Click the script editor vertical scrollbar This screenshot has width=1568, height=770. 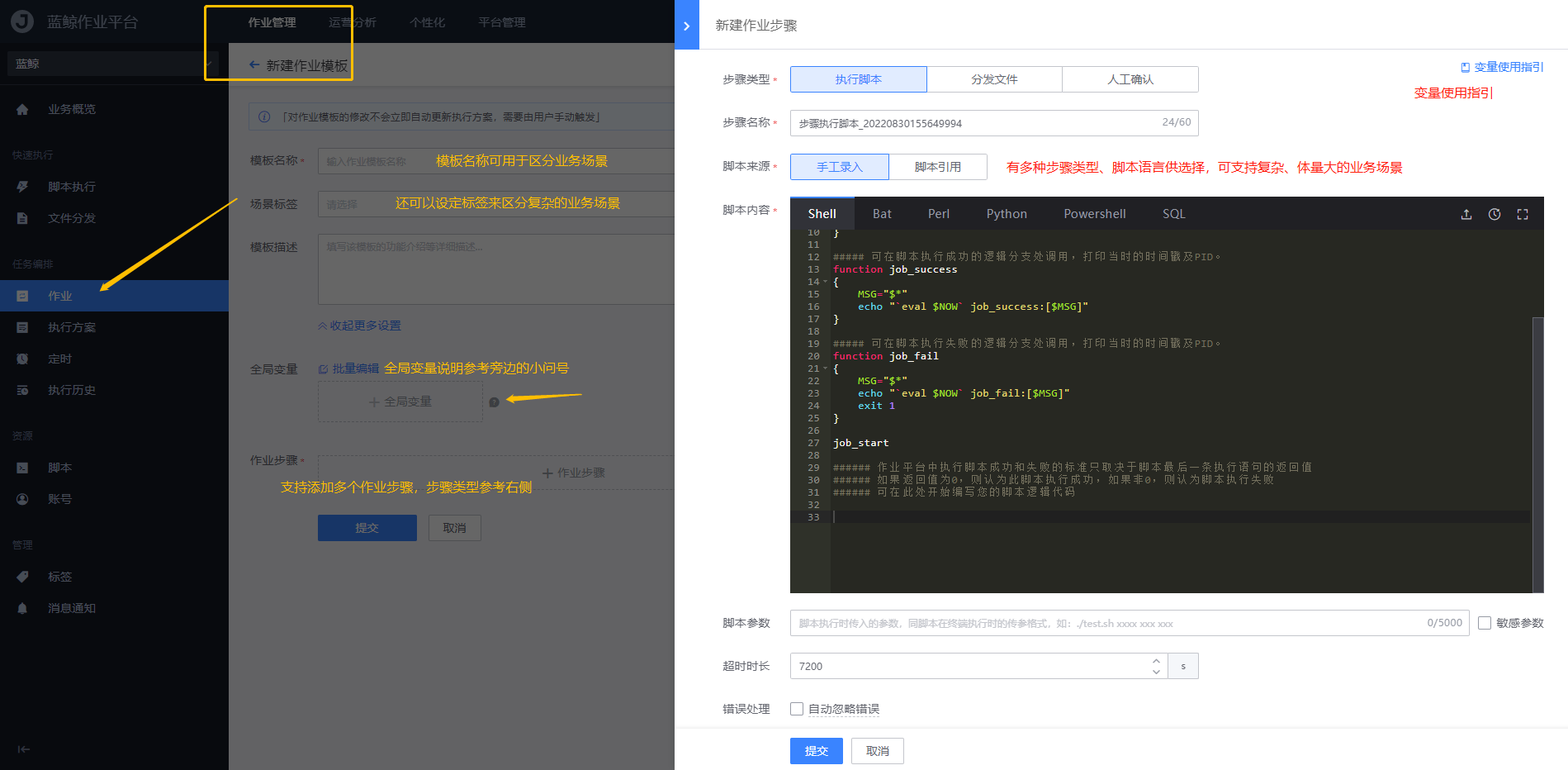(1537, 454)
